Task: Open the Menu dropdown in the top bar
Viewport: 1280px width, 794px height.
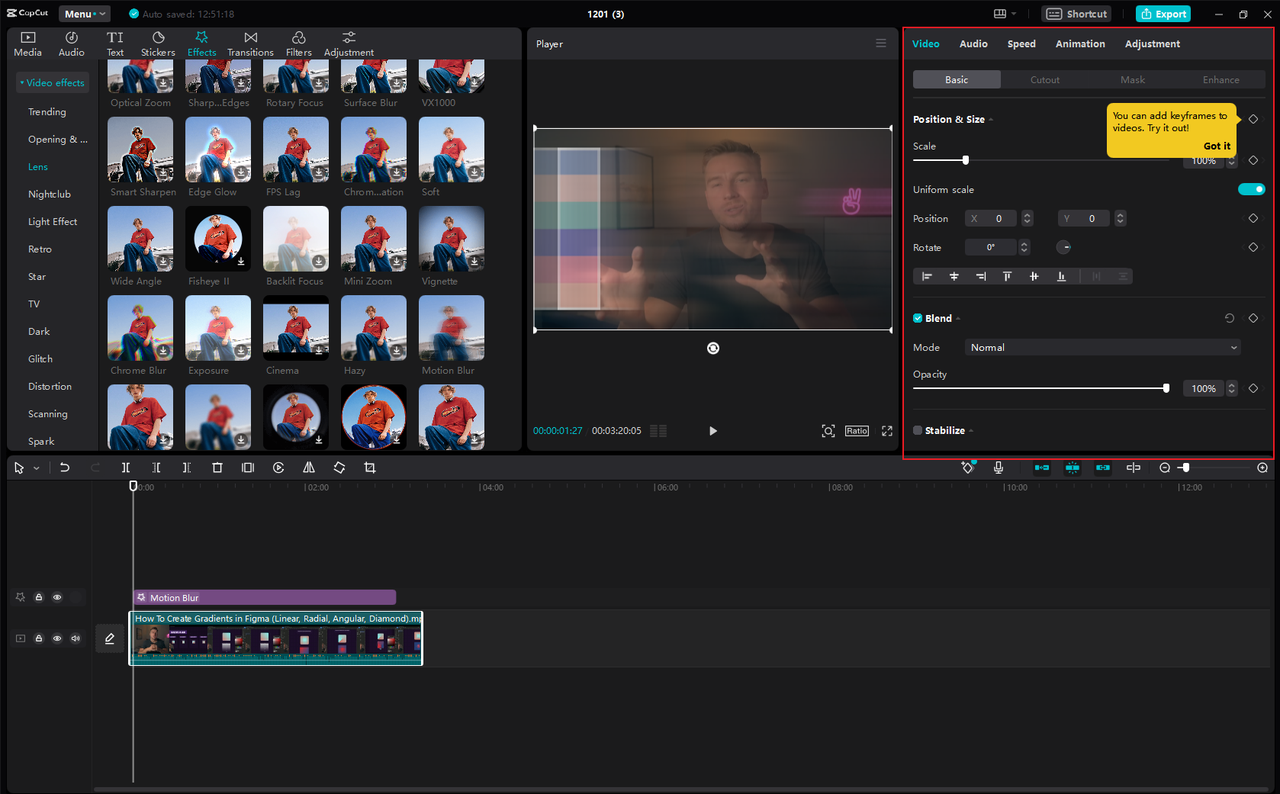Action: coord(84,13)
